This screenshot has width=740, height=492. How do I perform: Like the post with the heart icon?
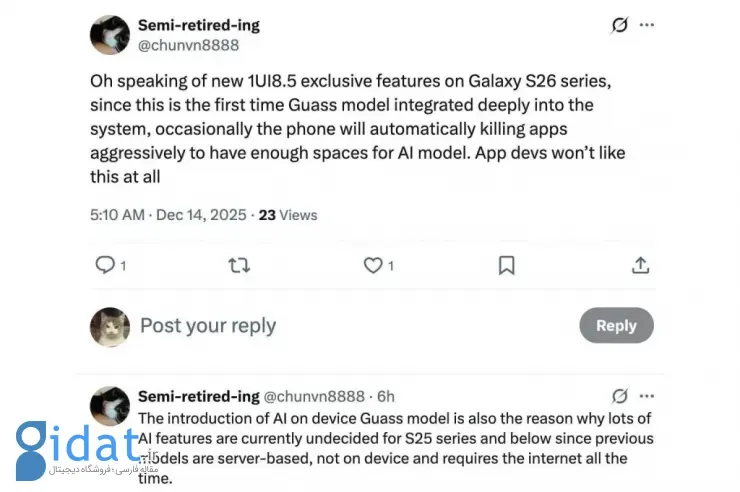click(x=373, y=265)
